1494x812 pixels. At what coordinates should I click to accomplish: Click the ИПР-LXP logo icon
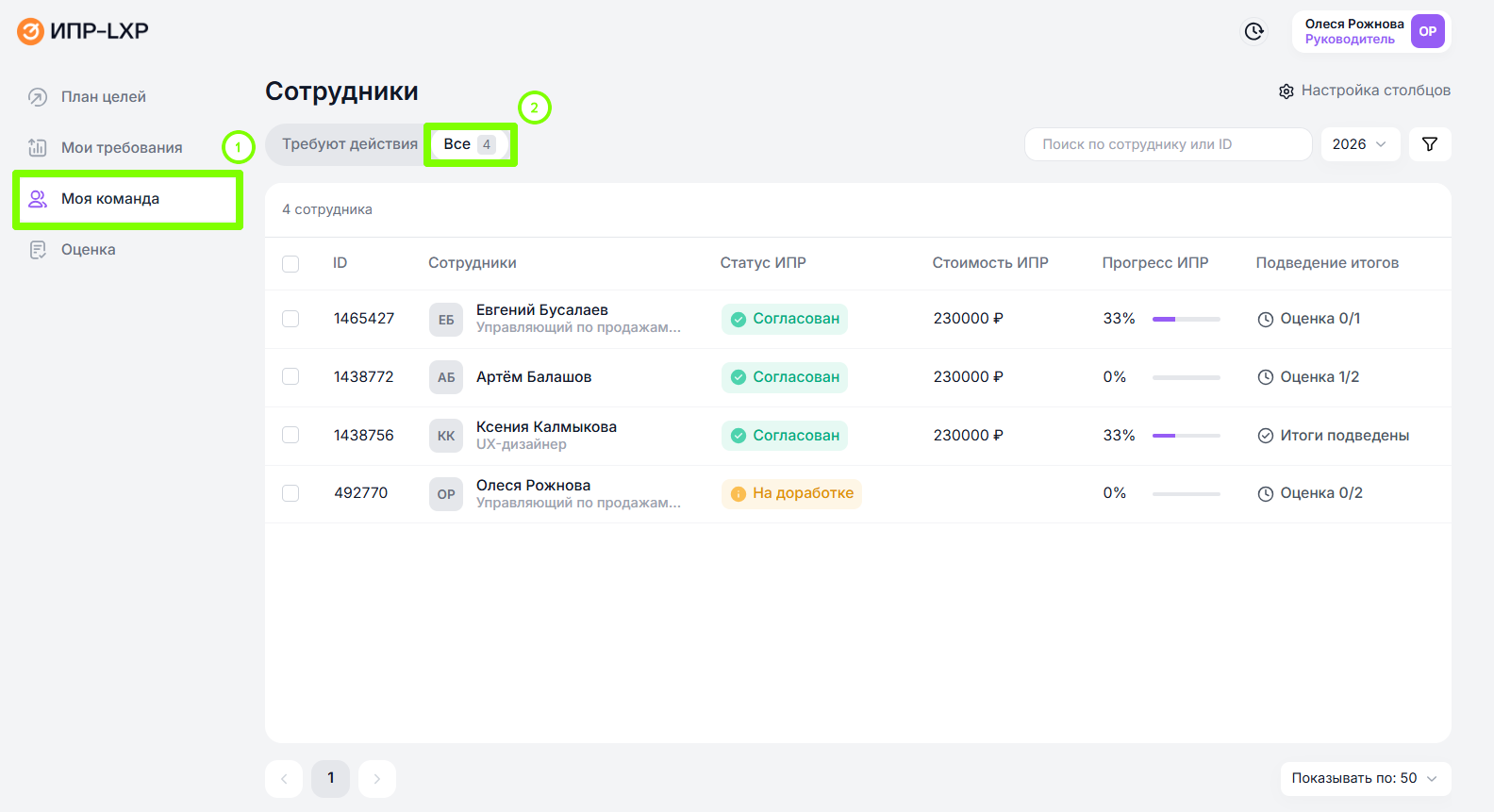click(30, 31)
